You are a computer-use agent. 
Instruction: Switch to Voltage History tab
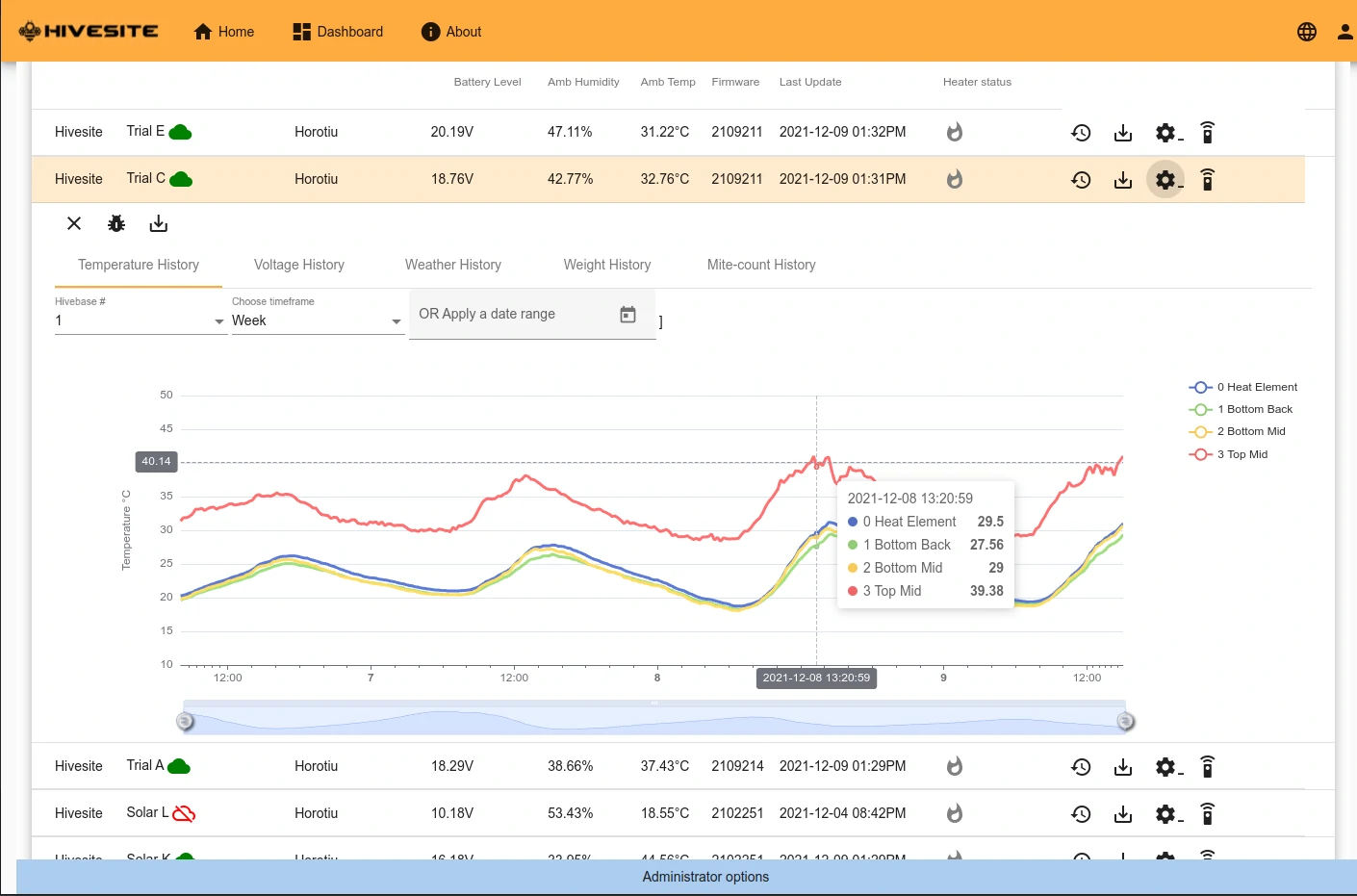[x=298, y=266]
